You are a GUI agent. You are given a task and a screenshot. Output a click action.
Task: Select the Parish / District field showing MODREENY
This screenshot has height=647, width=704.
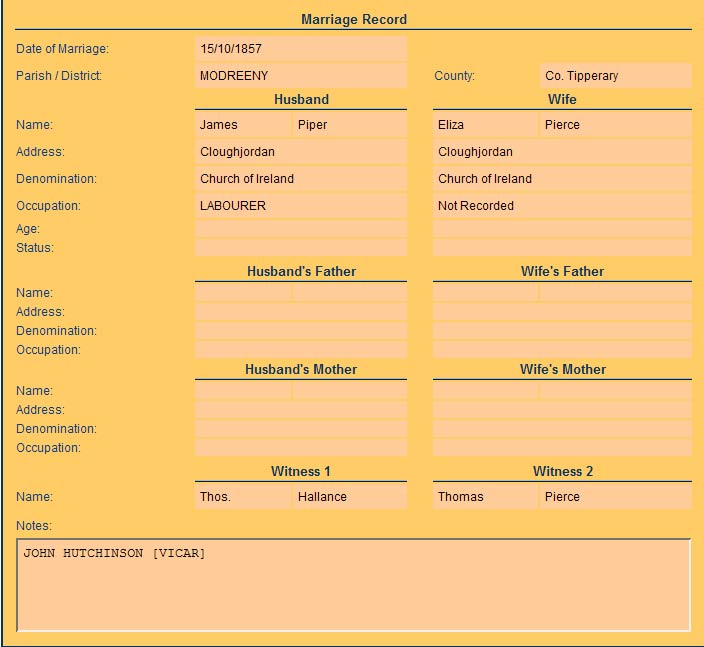(300, 76)
